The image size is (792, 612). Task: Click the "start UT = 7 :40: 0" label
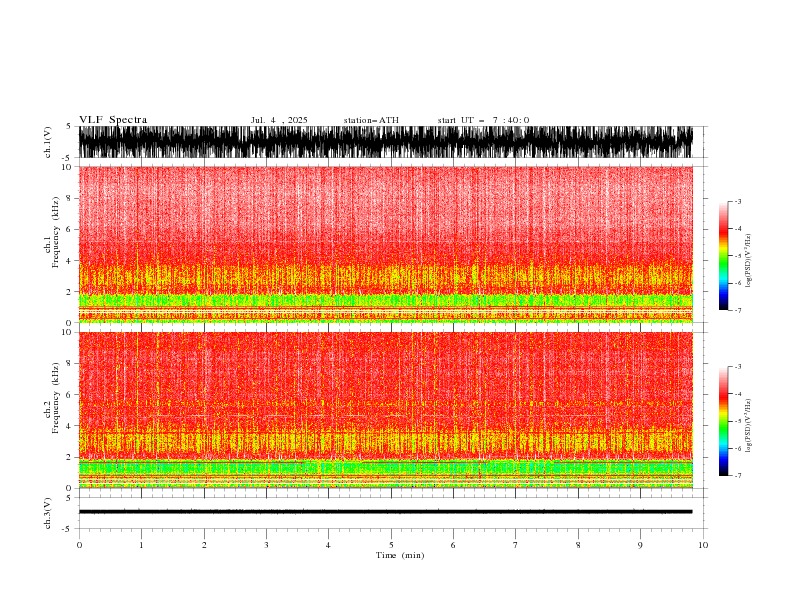pos(483,120)
